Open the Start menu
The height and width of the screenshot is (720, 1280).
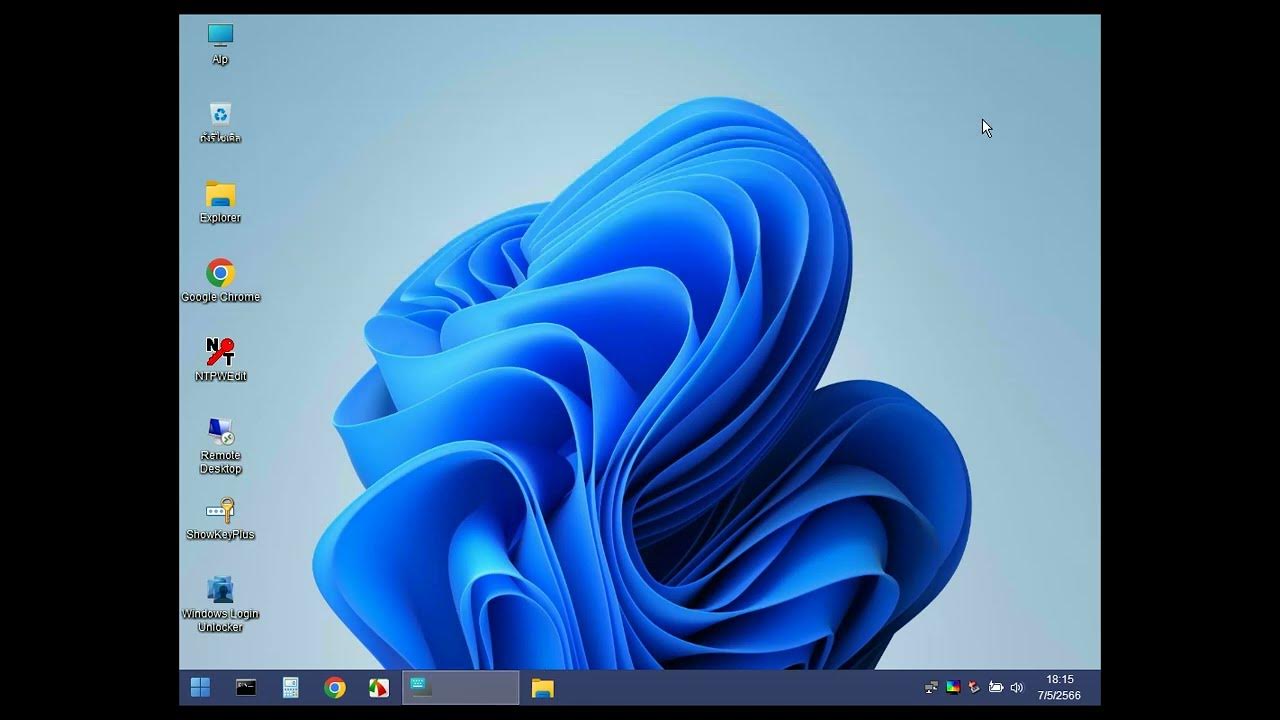(200, 687)
